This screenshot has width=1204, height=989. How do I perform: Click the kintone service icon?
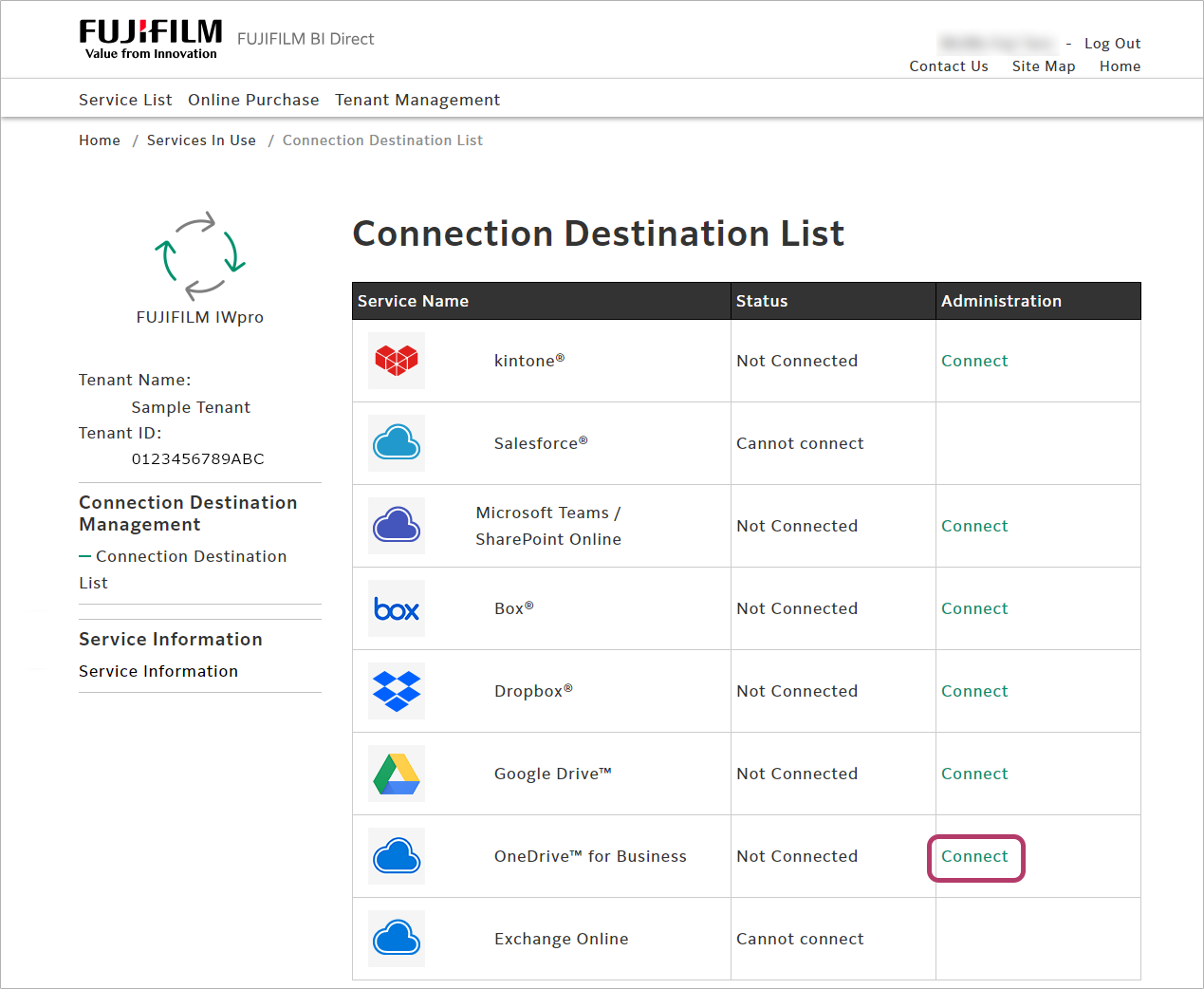point(397,361)
